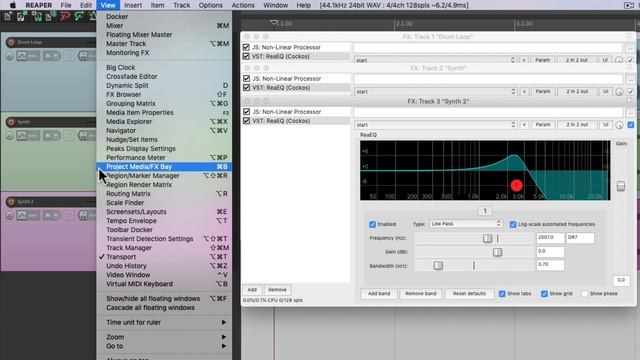Open the Param menu in Track 3 FX window
Screen dimensions: 640x360
[x=543, y=125]
